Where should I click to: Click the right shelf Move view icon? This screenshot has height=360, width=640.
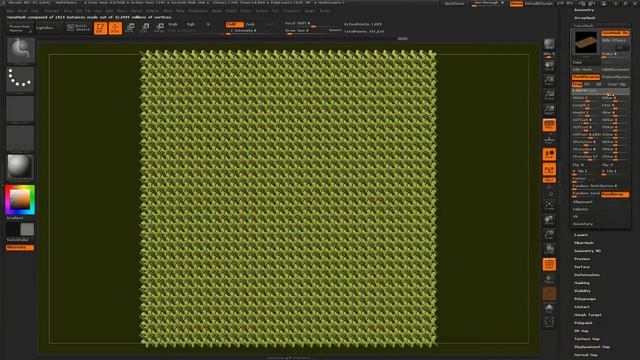pyautogui.click(x=549, y=220)
